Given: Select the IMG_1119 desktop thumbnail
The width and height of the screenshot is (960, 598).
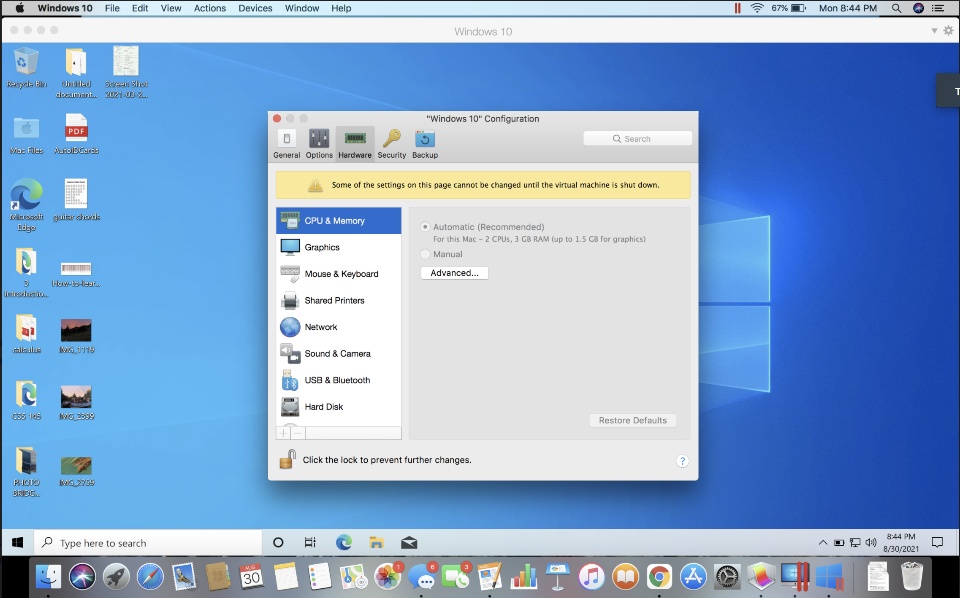Looking at the screenshot, I should point(77,336).
